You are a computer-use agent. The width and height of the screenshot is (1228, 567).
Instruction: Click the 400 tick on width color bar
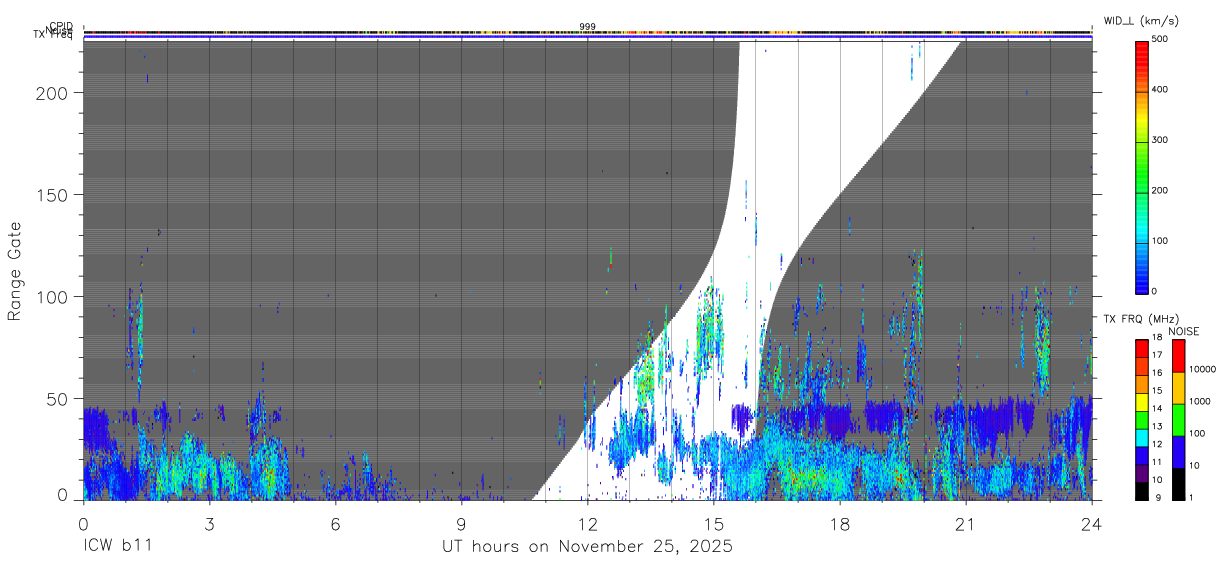pos(1161,90)
